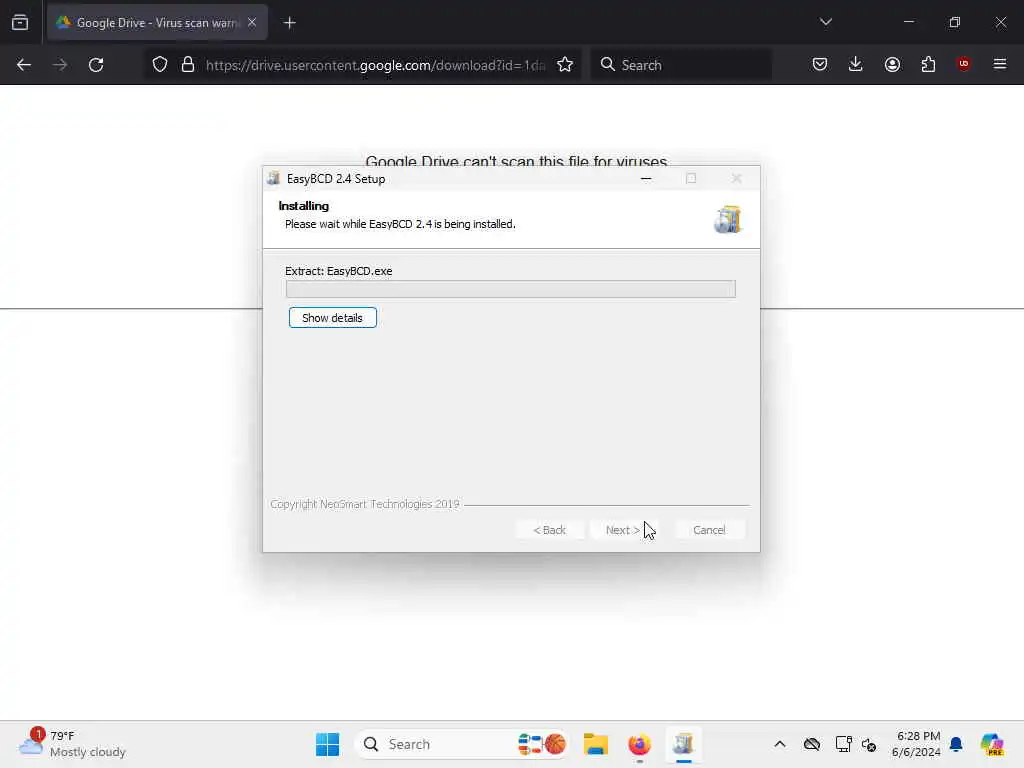
Task: Expand the hidden system tray icons
Action: click(x=780, y=744)
